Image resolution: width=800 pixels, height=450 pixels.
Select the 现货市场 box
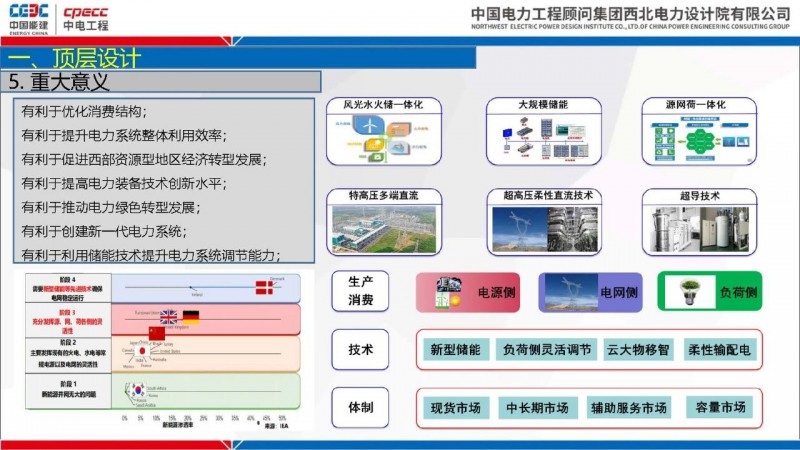coord(456,408)
